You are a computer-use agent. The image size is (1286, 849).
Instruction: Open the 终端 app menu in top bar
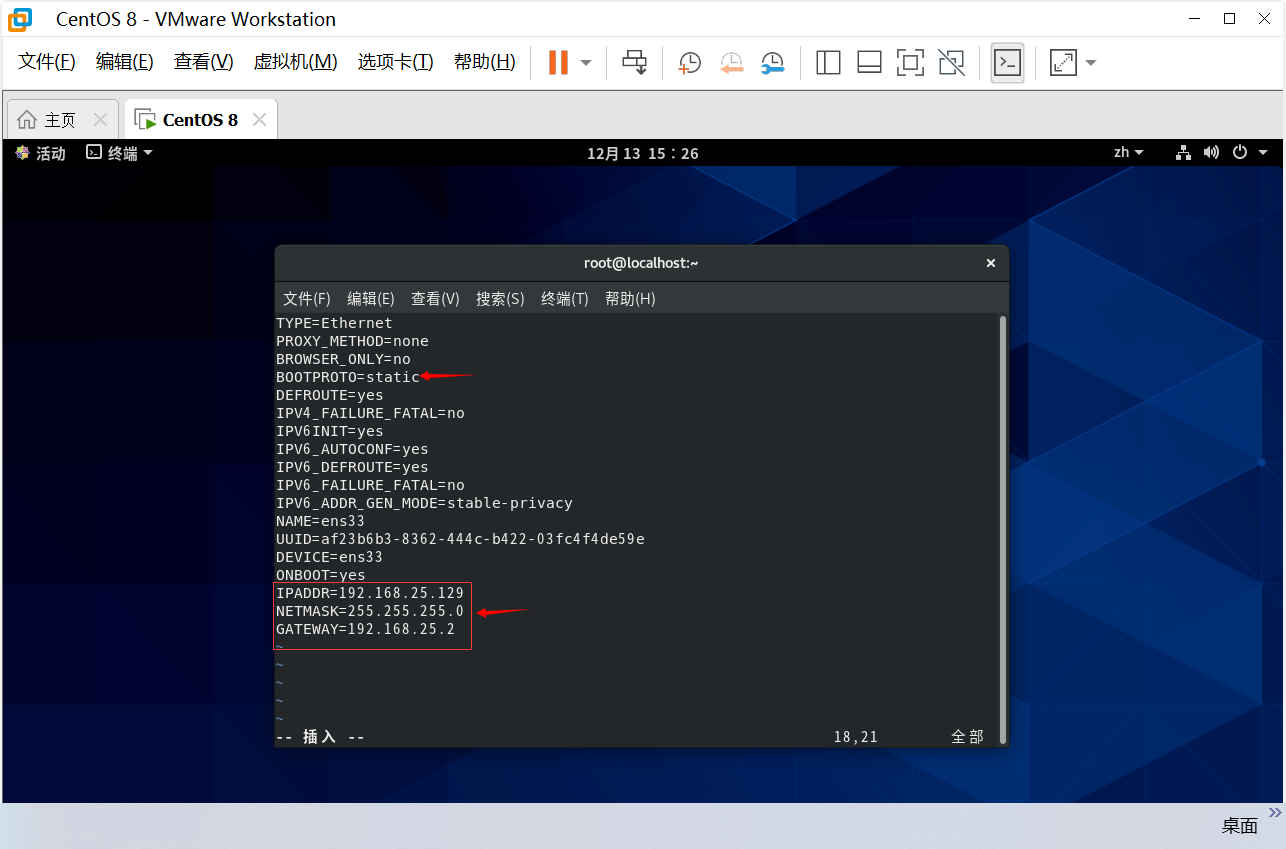120,153
